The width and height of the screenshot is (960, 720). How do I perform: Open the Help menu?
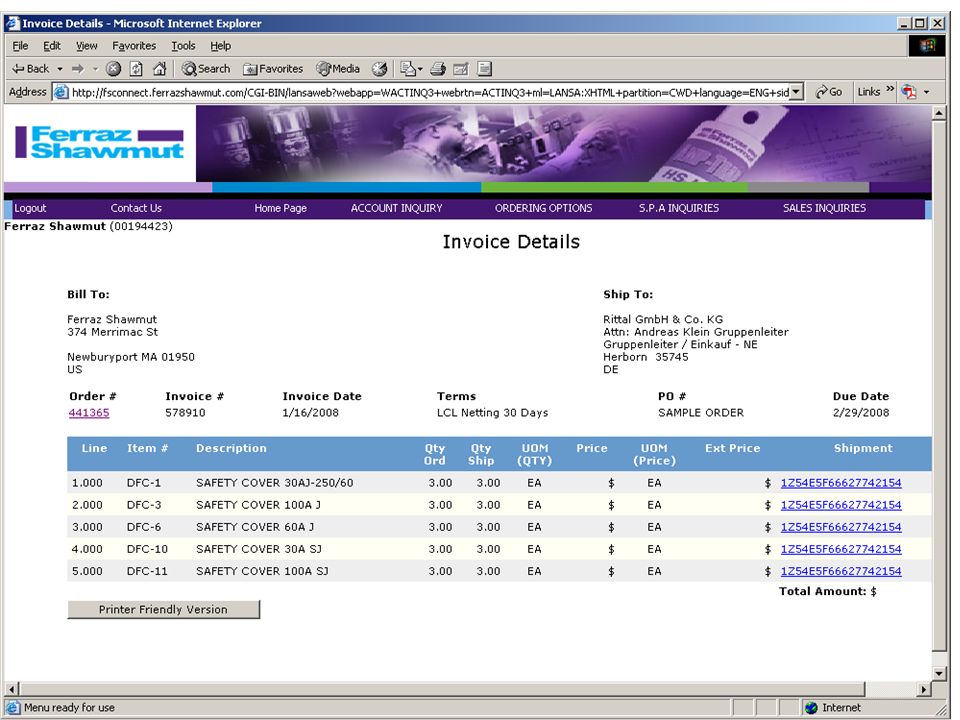pyautogui.click(x=220, y=46)
